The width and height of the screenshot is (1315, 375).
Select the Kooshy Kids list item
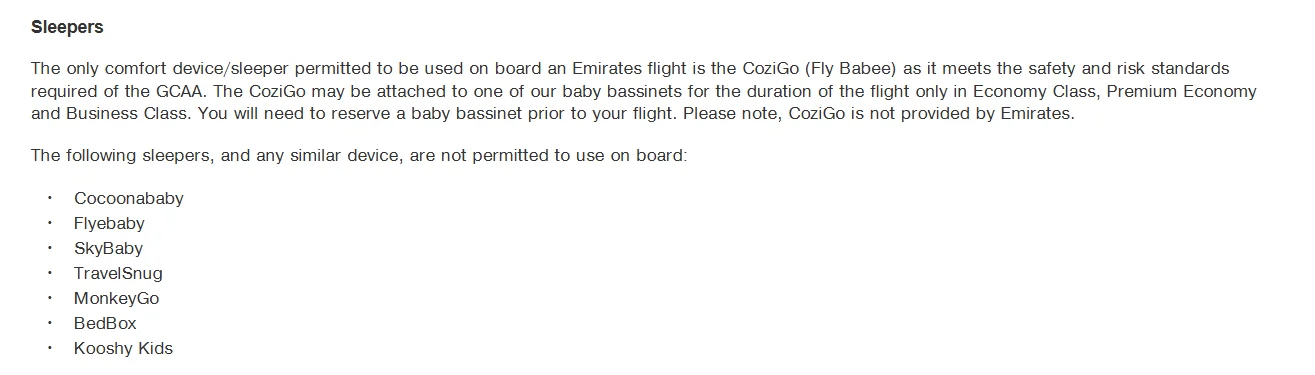[x=123, y=348]
